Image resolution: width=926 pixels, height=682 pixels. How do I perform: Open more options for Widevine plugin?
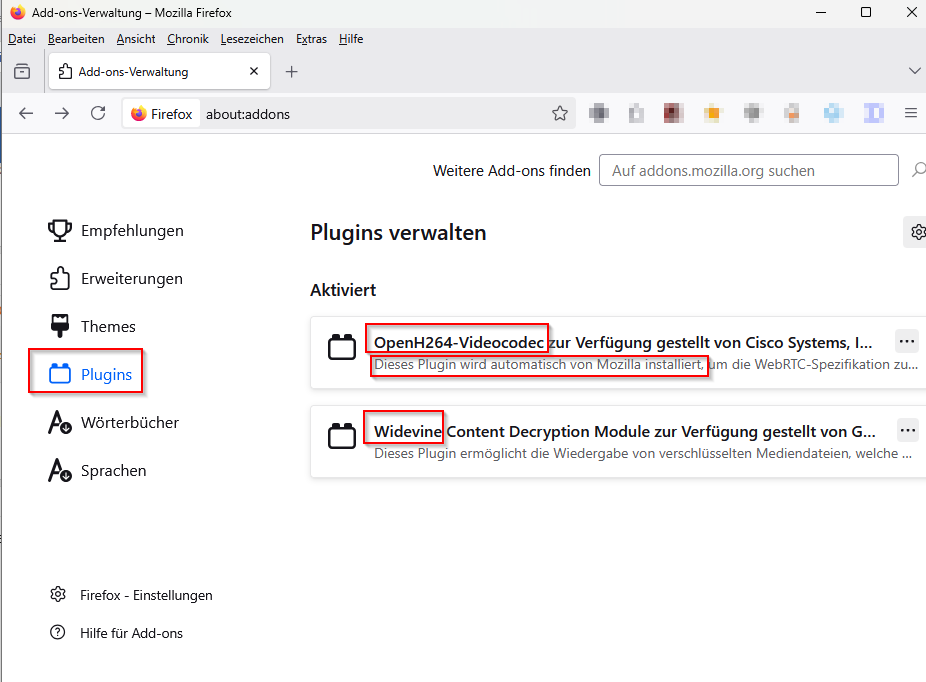pyautogui.click(x=907, y=430)
